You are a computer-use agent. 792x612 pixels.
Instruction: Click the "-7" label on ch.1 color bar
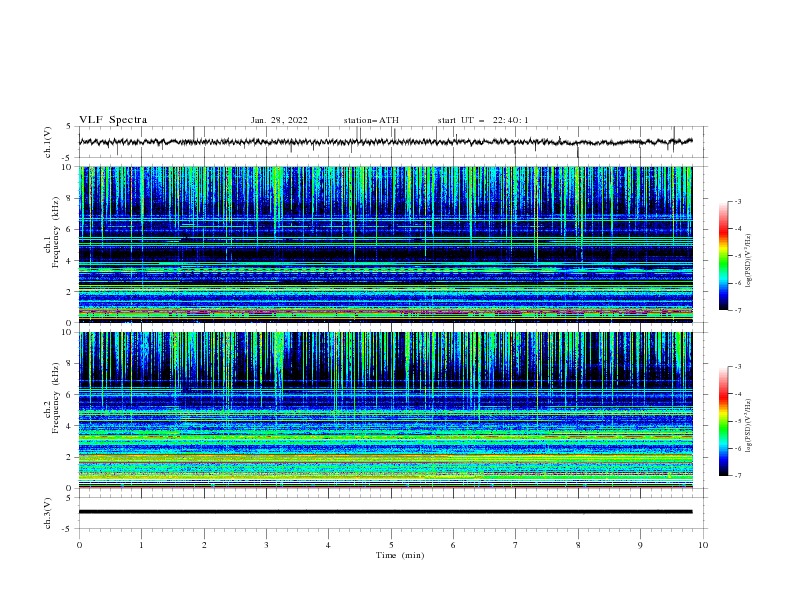737,310
